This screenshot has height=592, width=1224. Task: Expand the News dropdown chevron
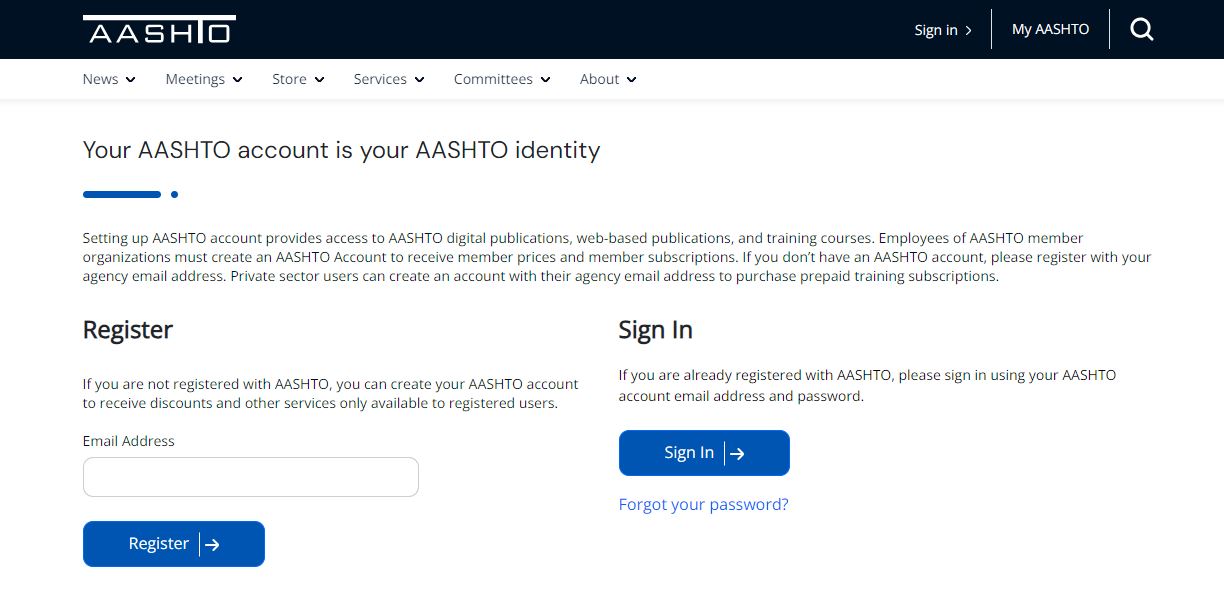coord(130,80)
